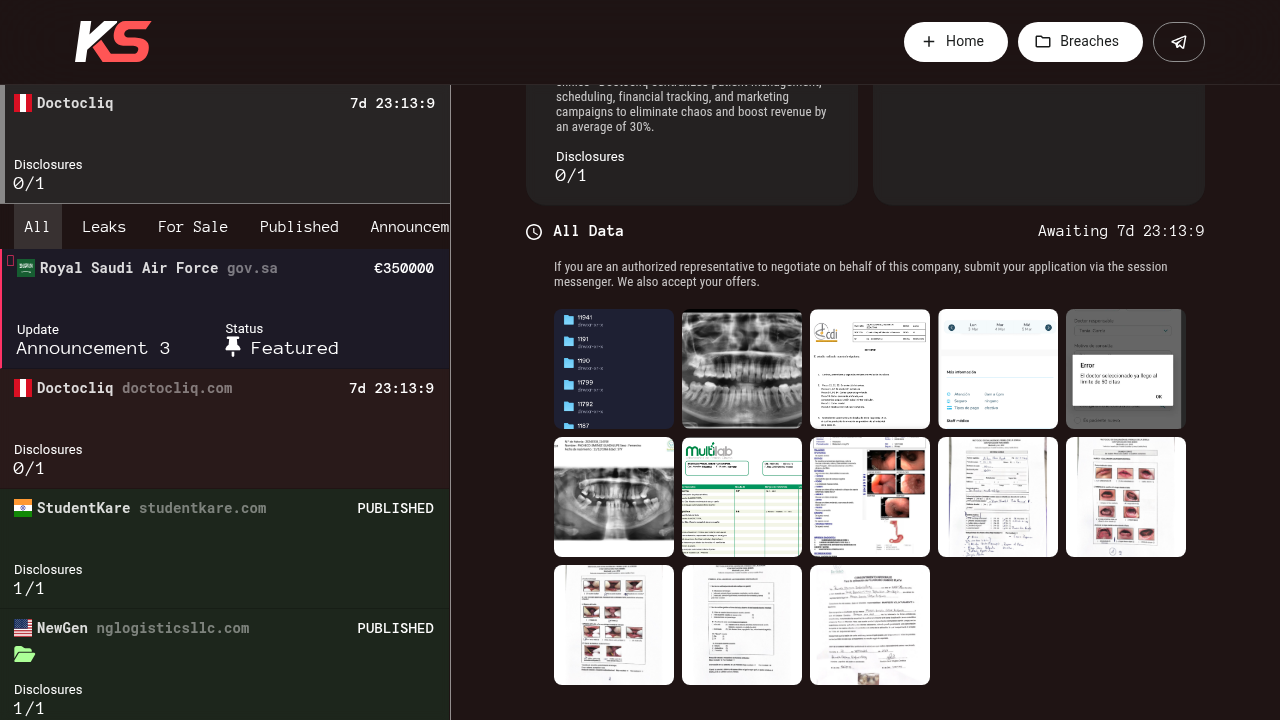
Task: Click the KS logo
Action: click(113, 42)
